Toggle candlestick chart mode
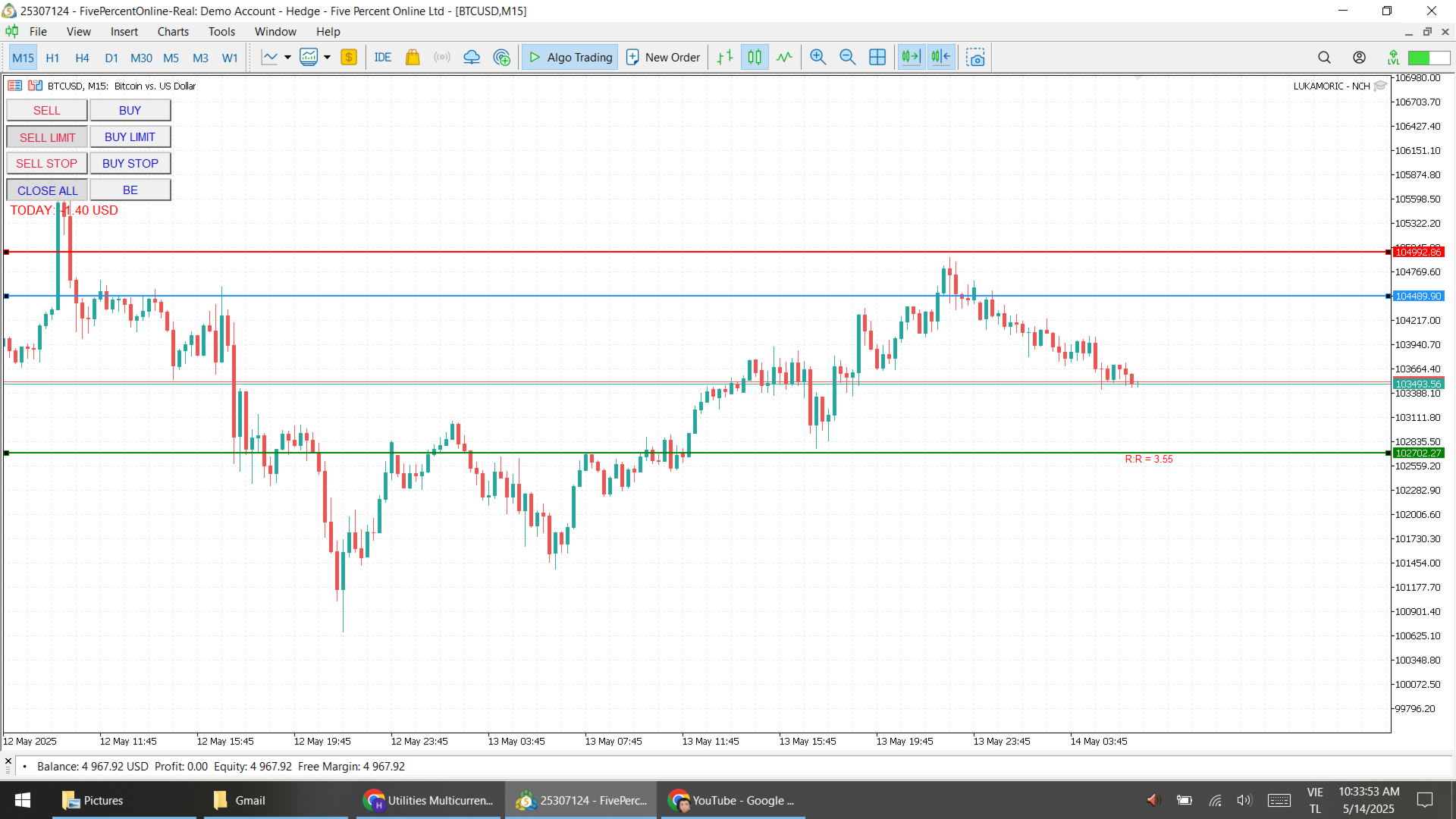The height and width of the screenshot is (819, 1456). click(x=755, y=57)
